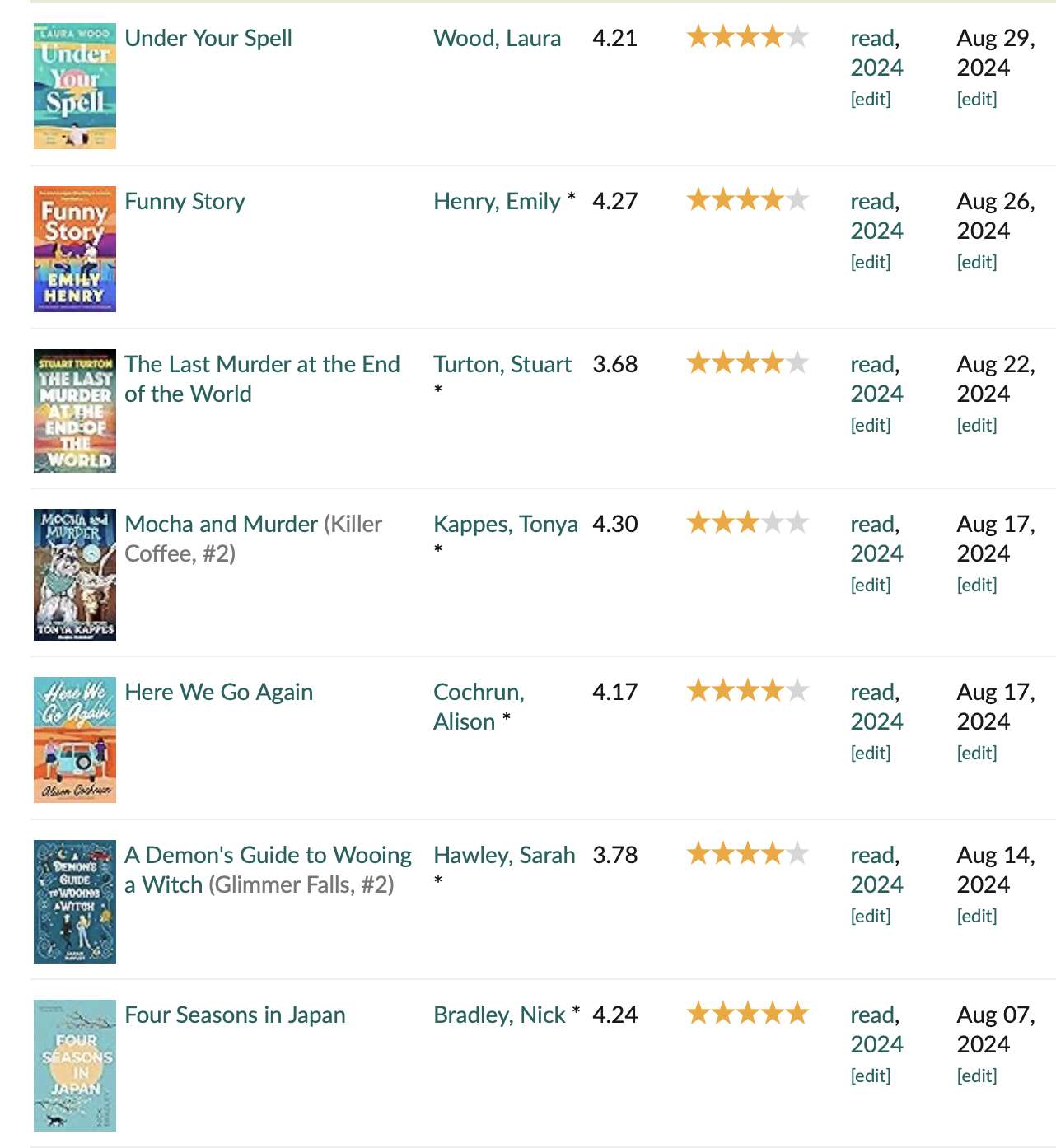Image resolution: width=1056 pixels, height=1148 pixels.
Task: Edit shelves for Under Your Spell
Action: pos(871,99)
